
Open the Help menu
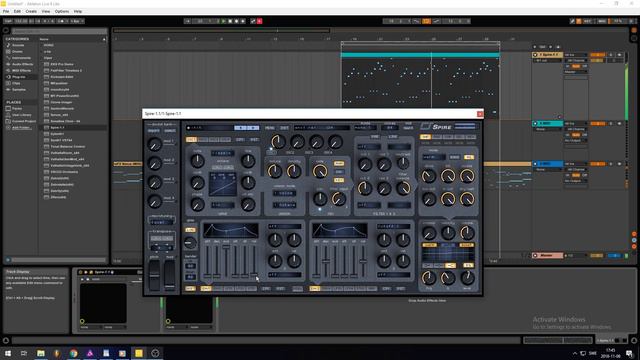pyautogui.click(x=78, y=11)
